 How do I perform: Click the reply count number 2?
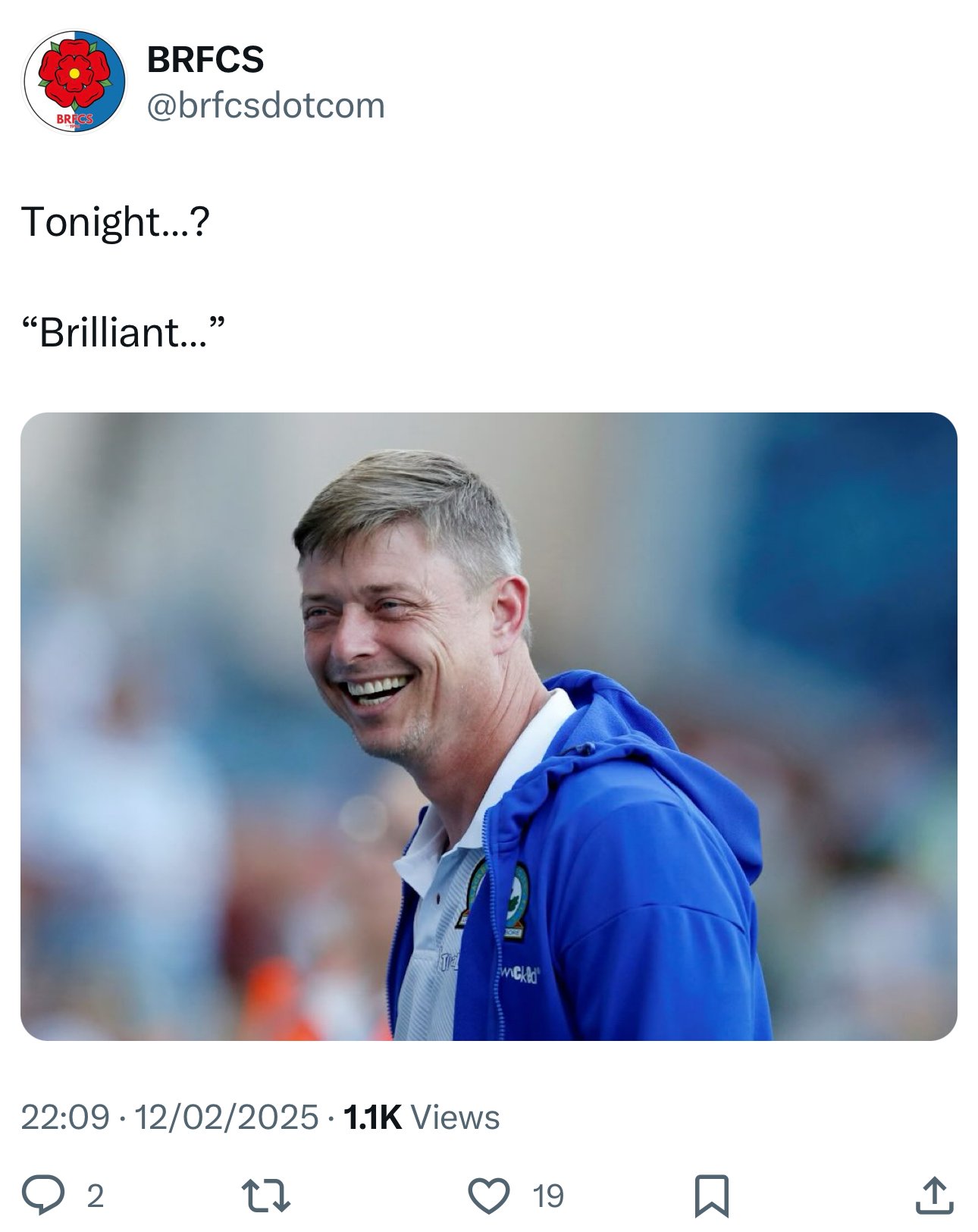[95, 1196]
